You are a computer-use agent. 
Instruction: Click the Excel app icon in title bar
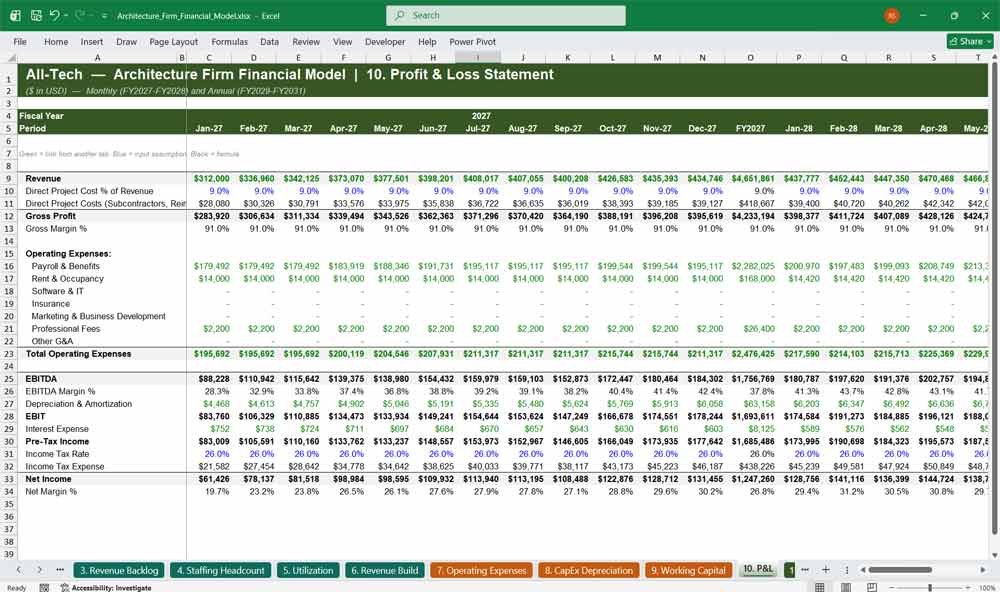click(x=15, y=15)
